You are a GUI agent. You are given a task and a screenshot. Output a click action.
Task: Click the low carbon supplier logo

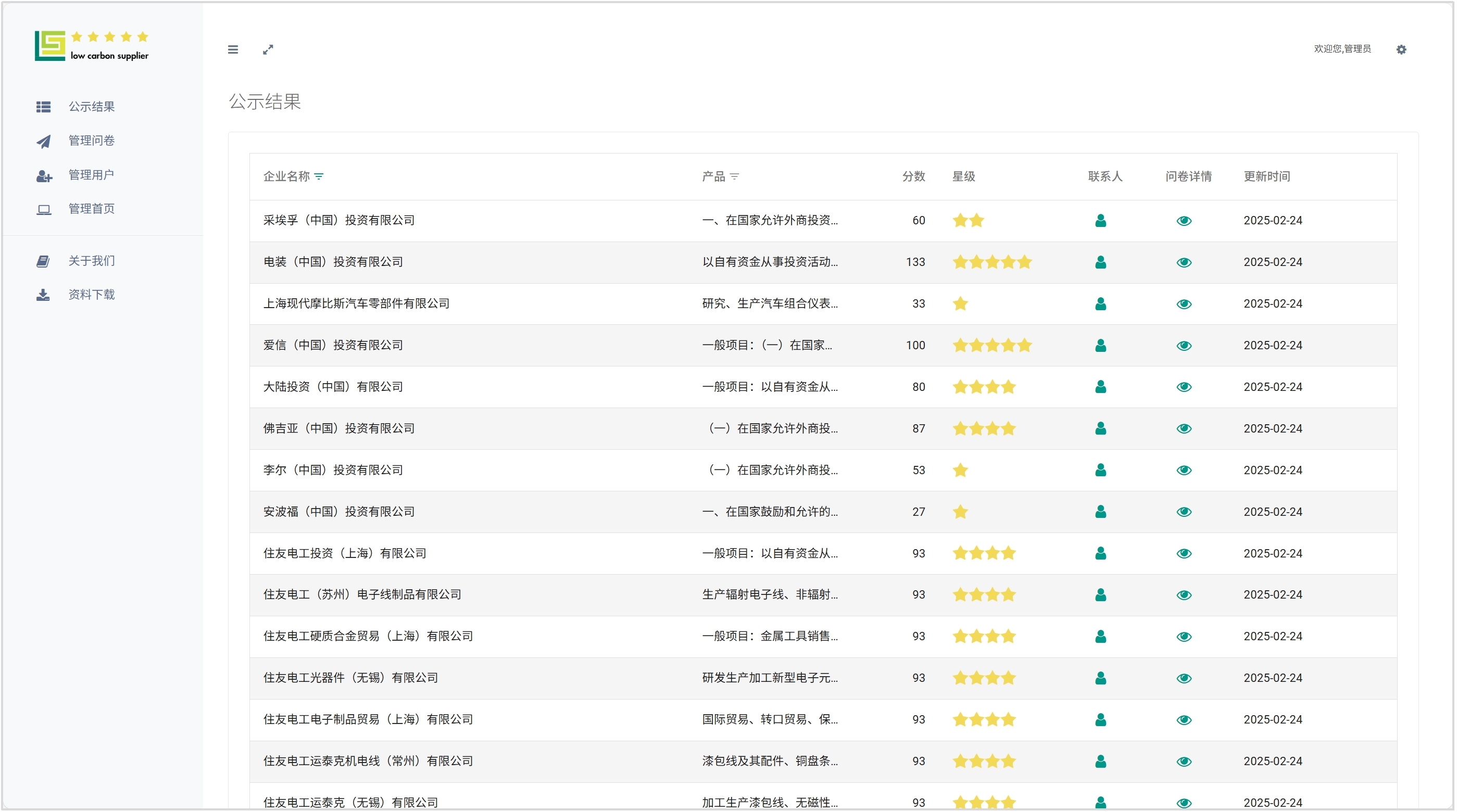point(92,46)
